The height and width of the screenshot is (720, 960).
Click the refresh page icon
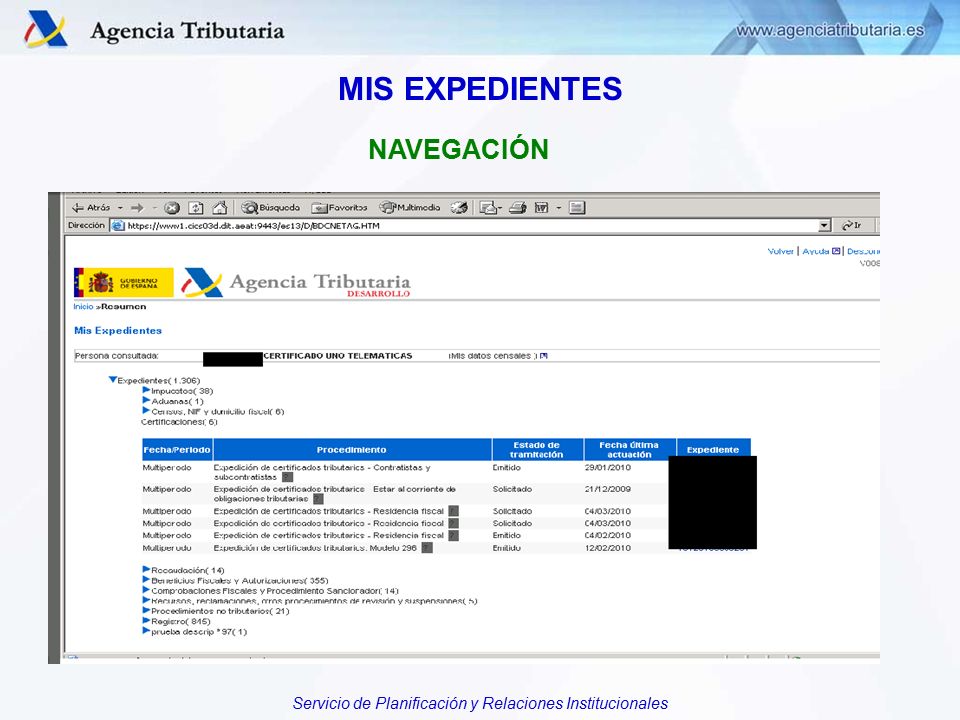pos(196,208)
